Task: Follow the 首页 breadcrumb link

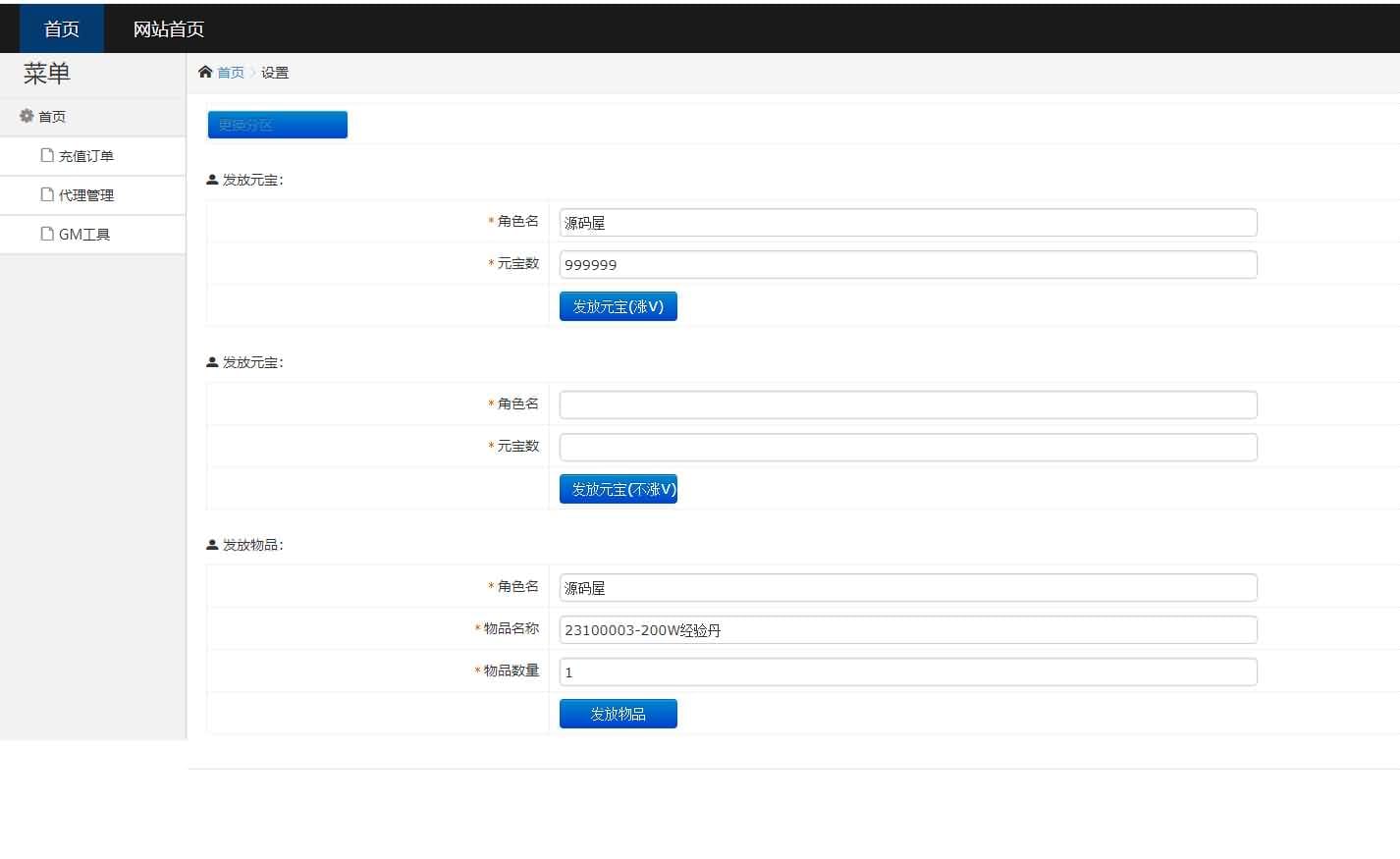Action: coord(231,73)
